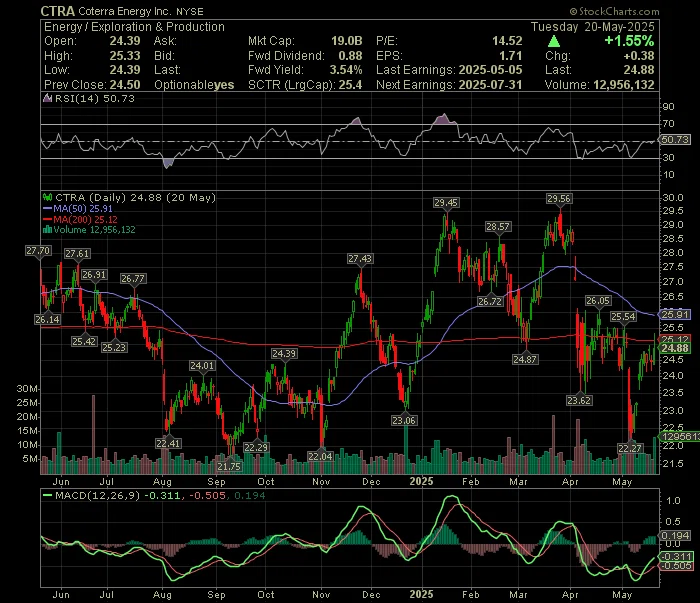Click the 27.43 peak label

click(360, 258)
